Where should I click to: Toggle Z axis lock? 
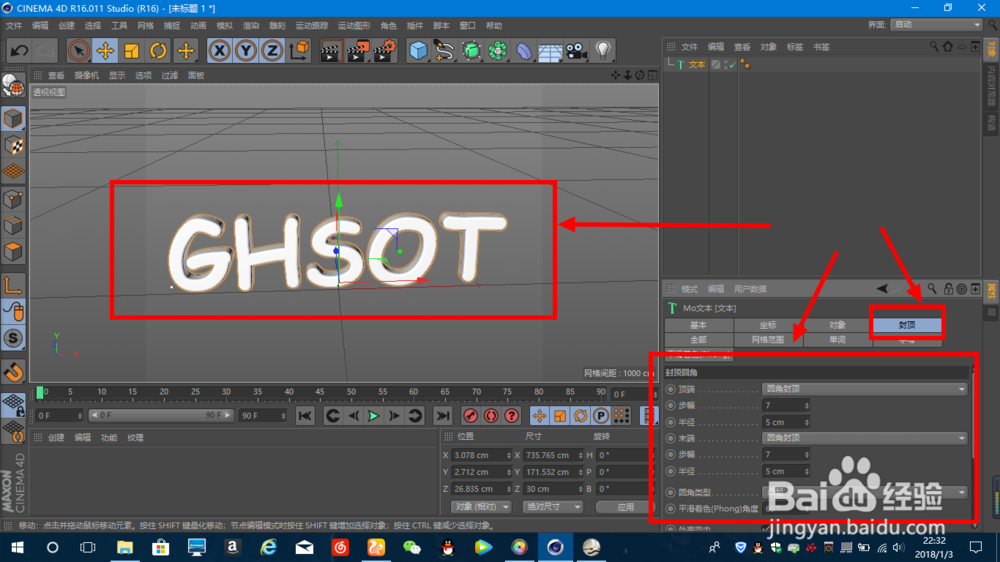pos(272,50)
